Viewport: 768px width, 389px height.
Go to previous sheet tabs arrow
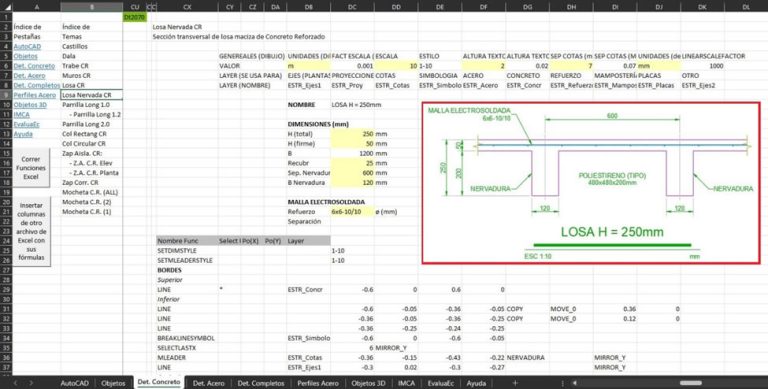tap(16, 383)
